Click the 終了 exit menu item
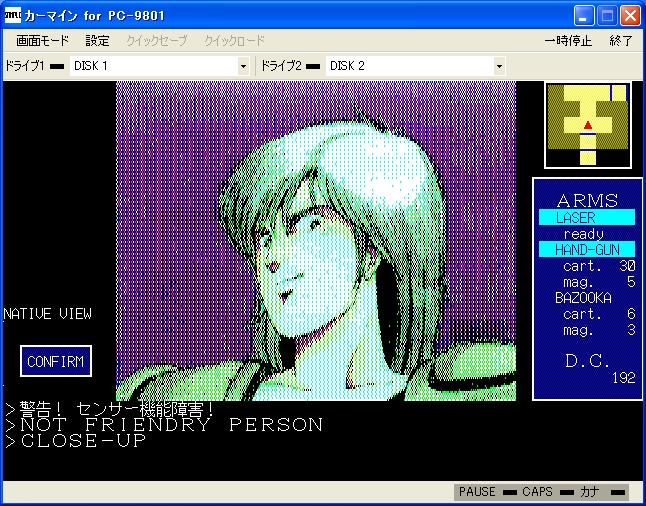 coord(621,41)
